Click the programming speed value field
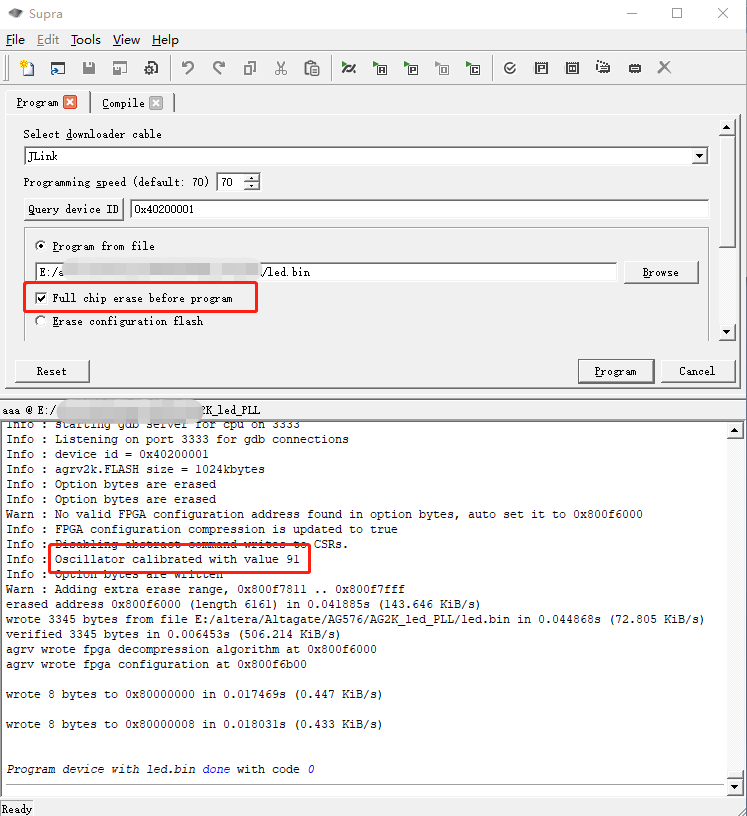Image resolution: width=747 pixels, height=816 pixels. pyautogui.click(x=231, y=182)
